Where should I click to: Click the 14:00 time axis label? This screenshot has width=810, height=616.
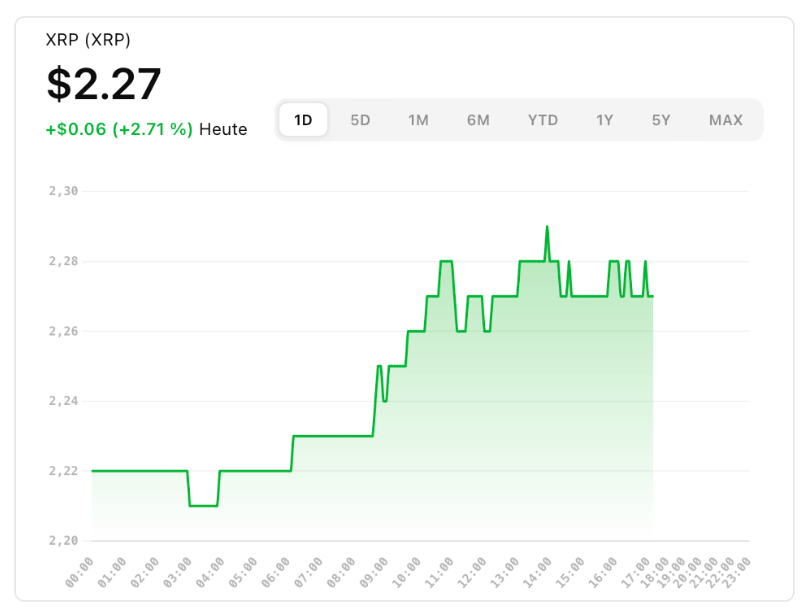pos(537,573)
